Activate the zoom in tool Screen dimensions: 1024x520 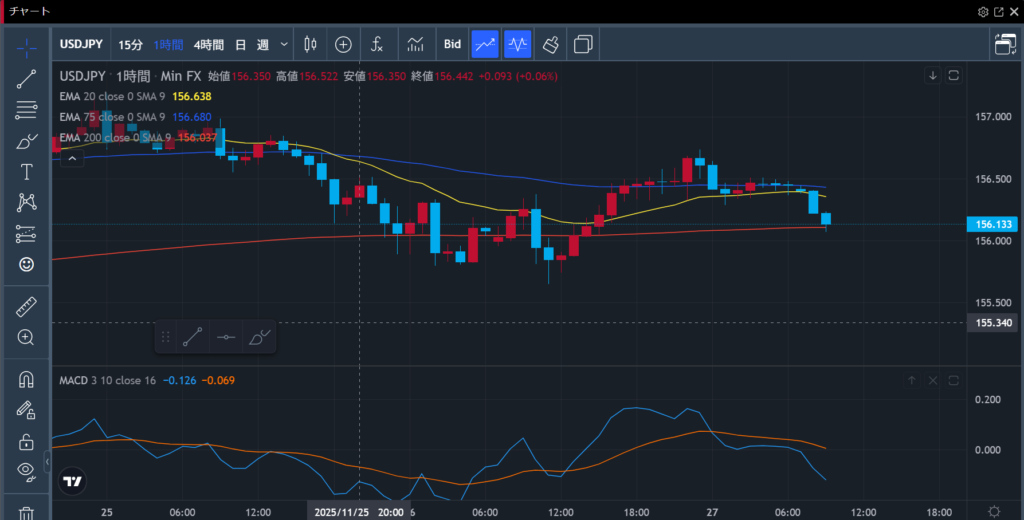click(x=27, y=338)
